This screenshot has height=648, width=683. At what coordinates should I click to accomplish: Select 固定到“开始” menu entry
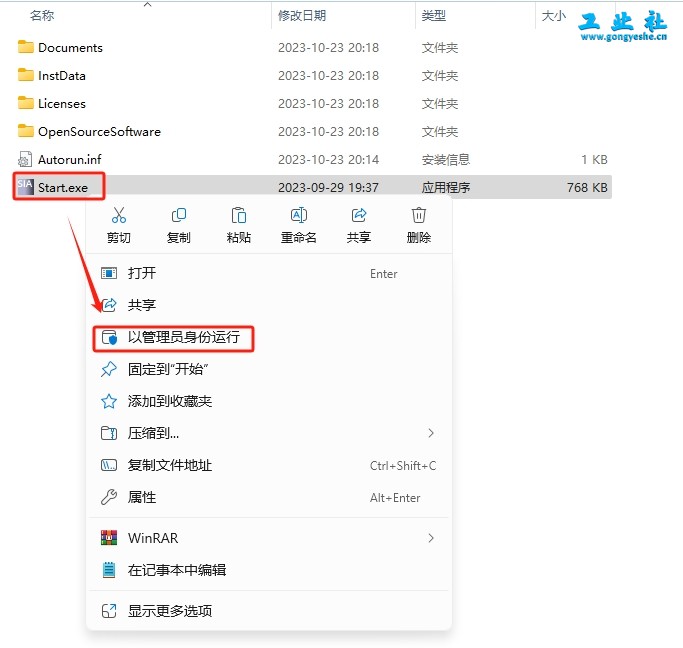(x=269, y=369)
